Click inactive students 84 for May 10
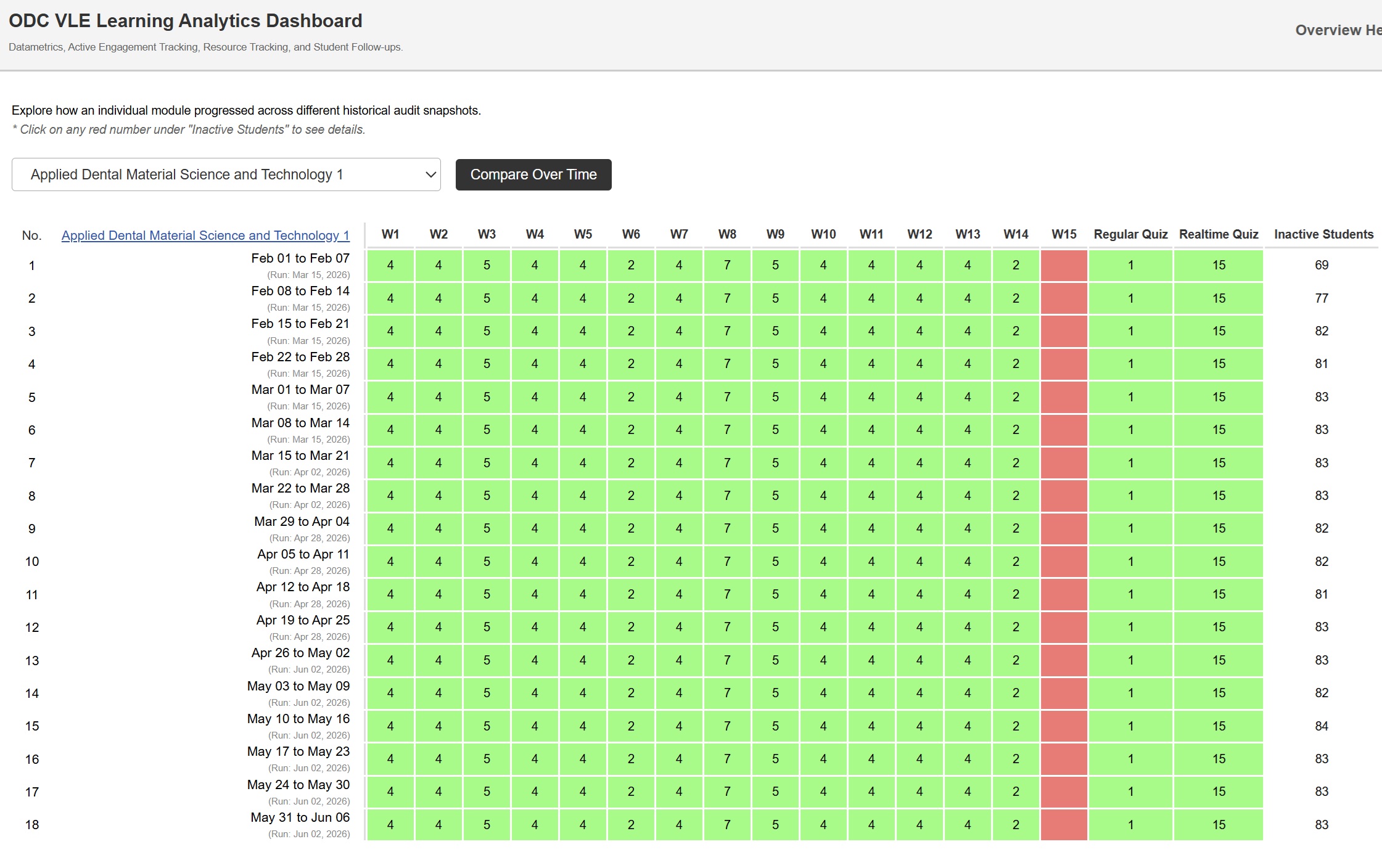1382x868 pixels. pos(1321,726)
